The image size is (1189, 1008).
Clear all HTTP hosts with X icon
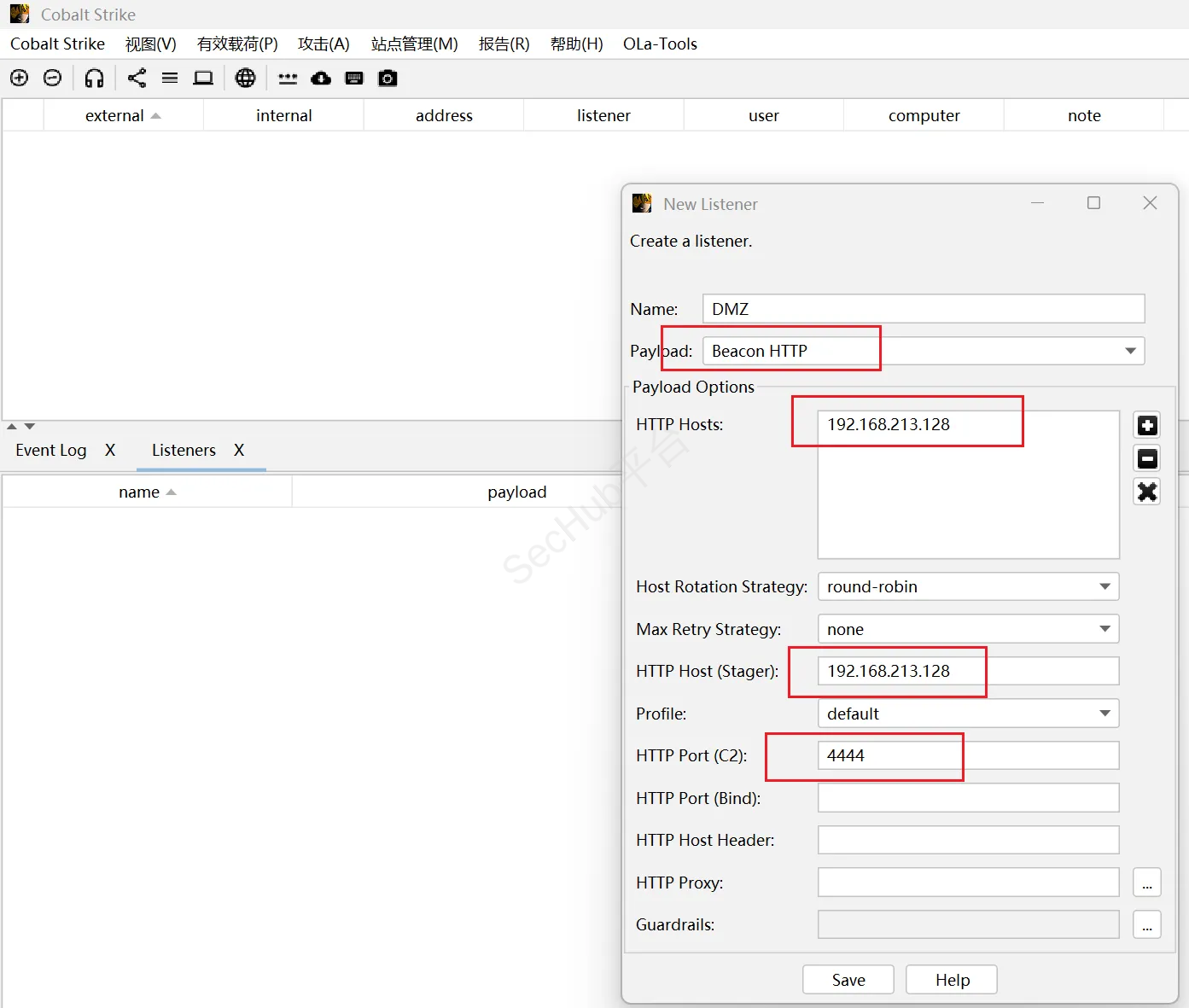coord(1147,492)
